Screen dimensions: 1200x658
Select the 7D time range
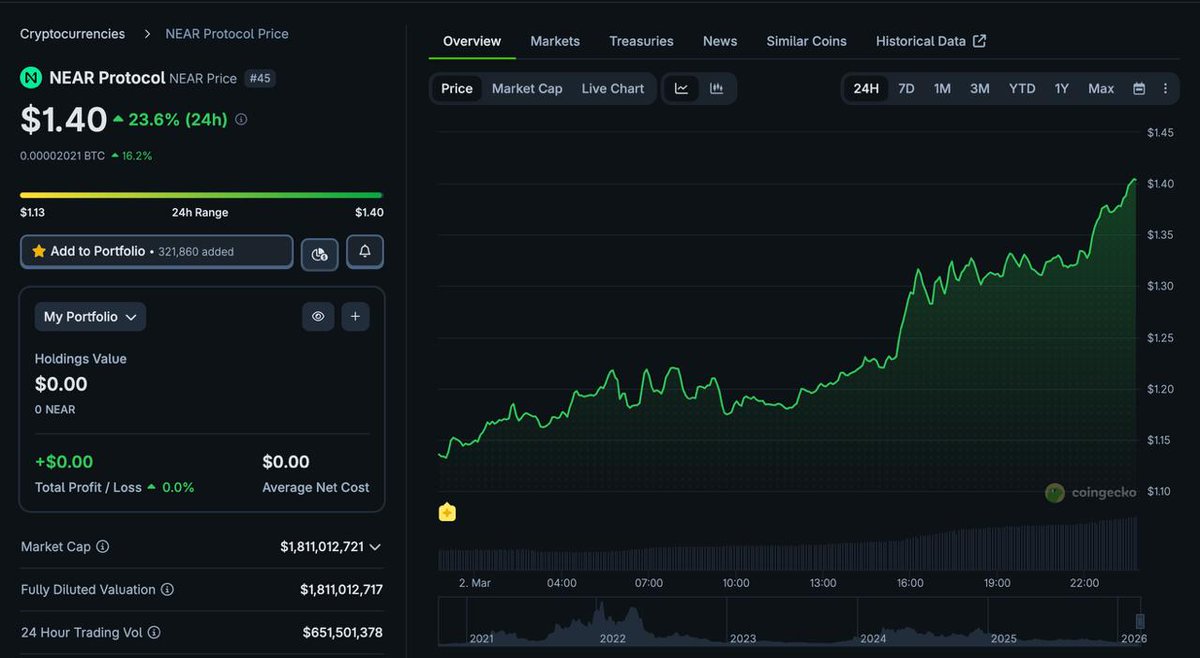[x=906, y=89]
